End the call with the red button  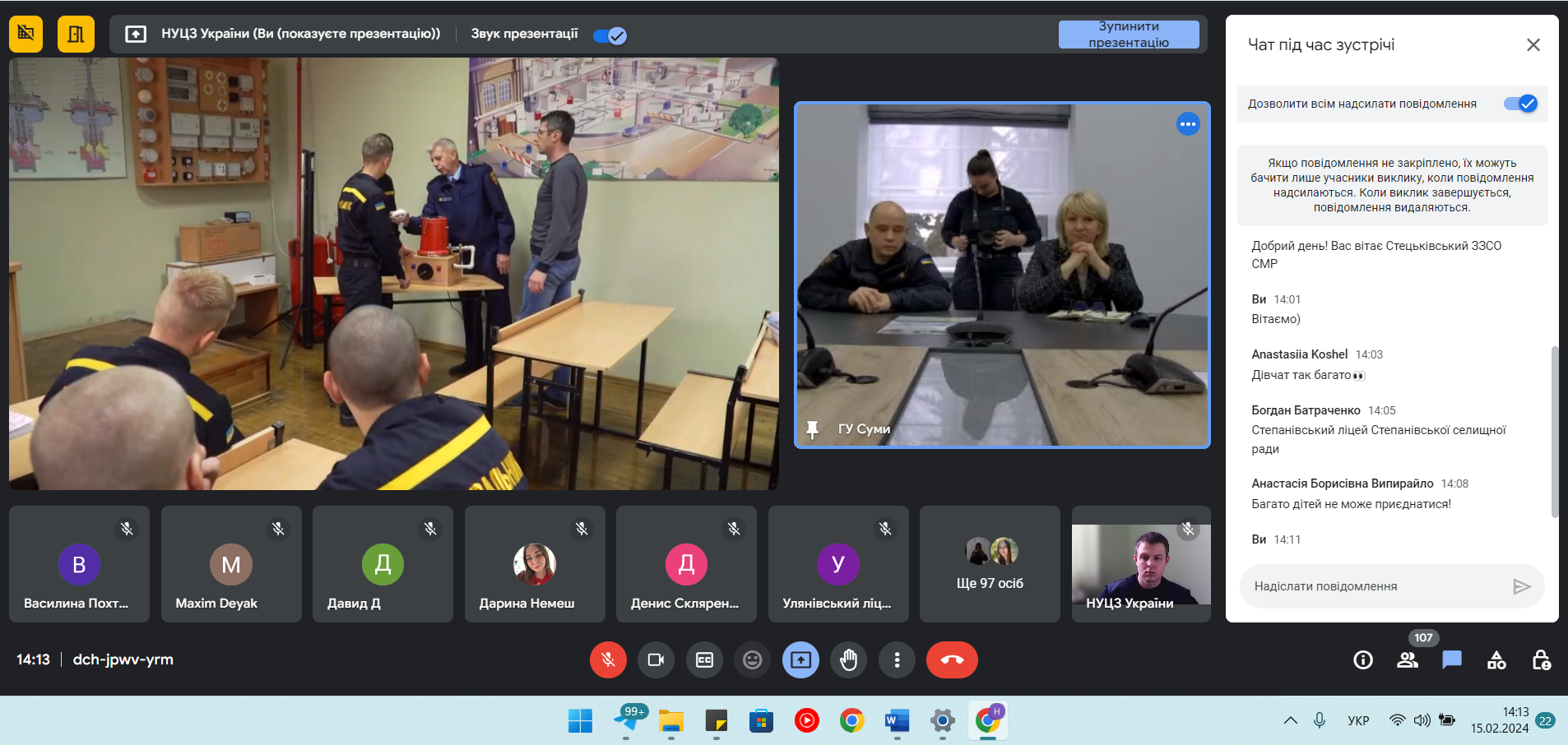click(952, 659)
